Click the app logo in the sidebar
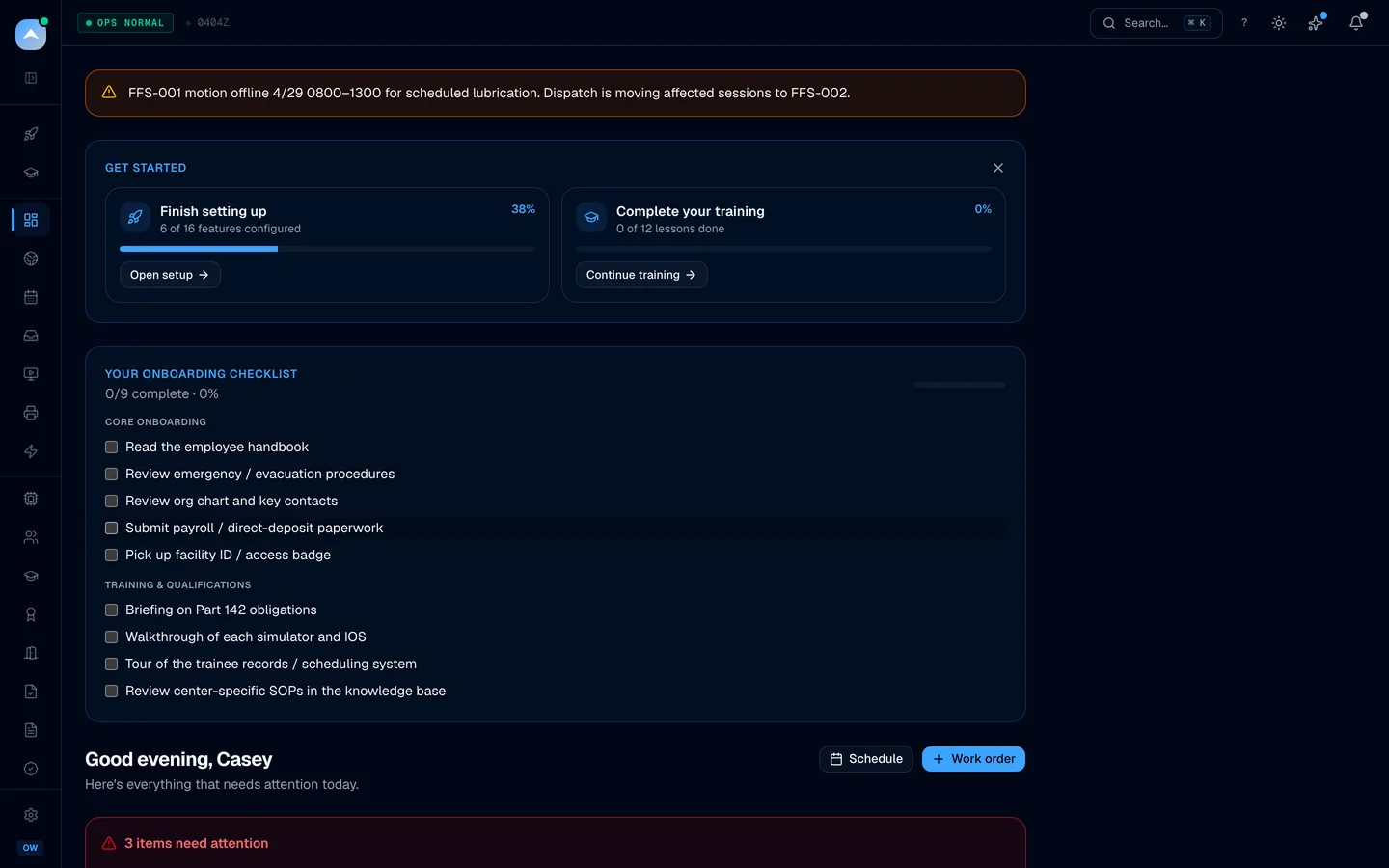 31,35
